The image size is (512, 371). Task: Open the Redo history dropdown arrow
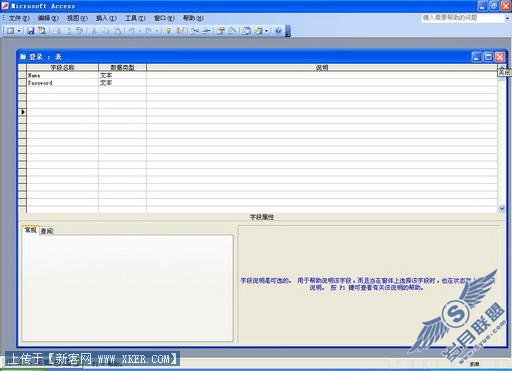[x=157, y=31]
